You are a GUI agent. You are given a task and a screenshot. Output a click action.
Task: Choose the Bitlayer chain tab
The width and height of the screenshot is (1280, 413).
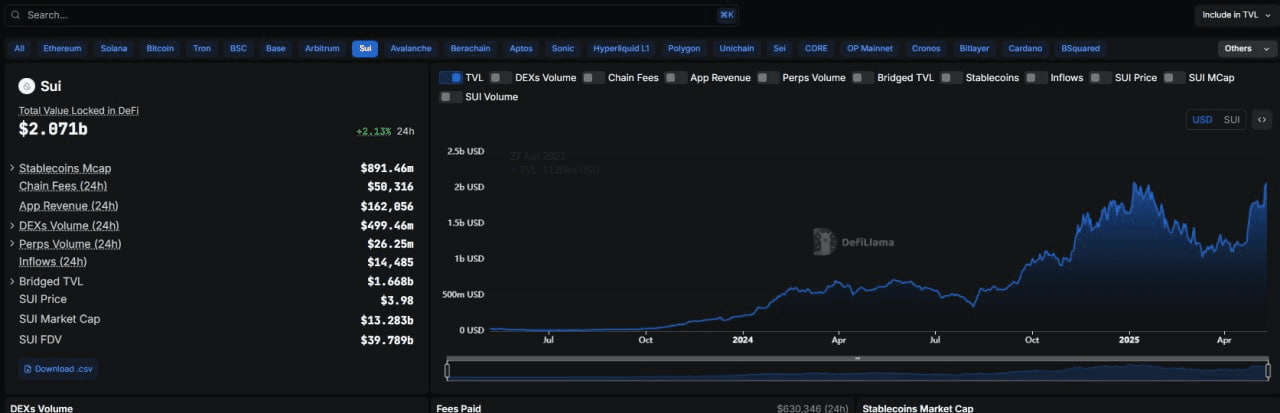974,48
